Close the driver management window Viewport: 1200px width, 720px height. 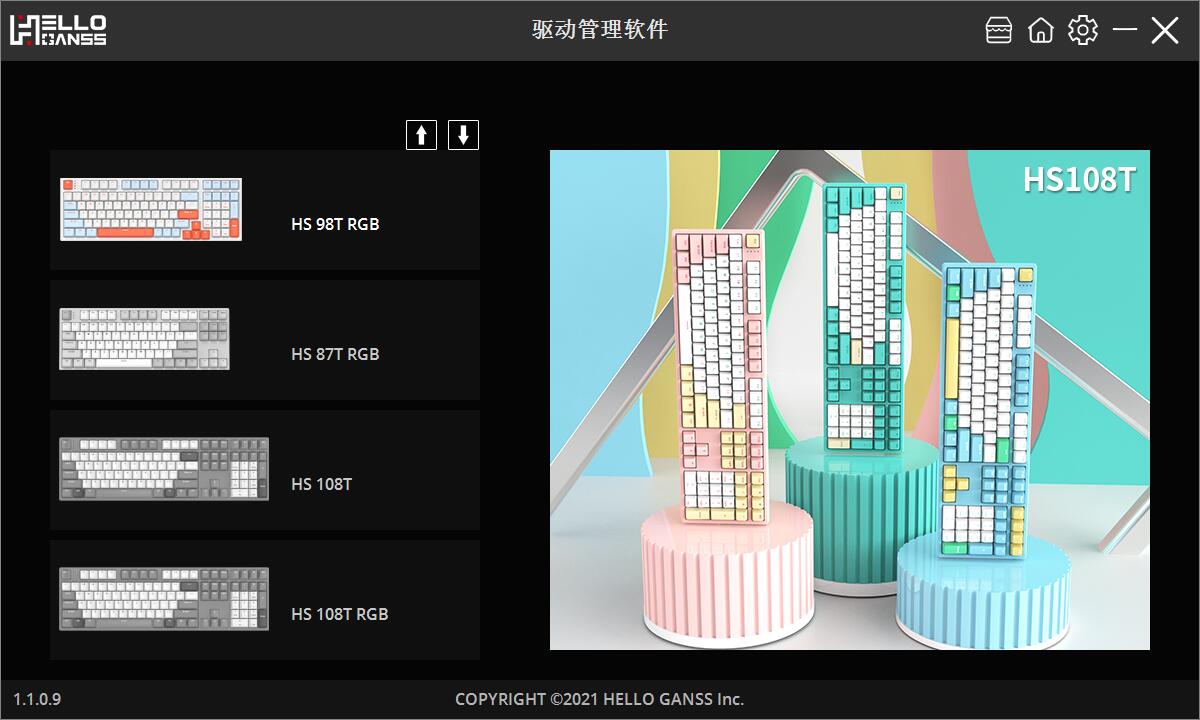tap(1165, 30)
